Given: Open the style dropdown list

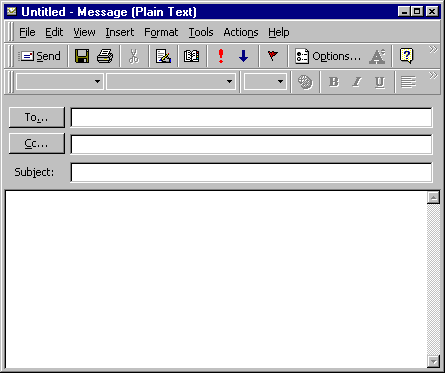Looking at the screenshot, I should click(97, 81).
